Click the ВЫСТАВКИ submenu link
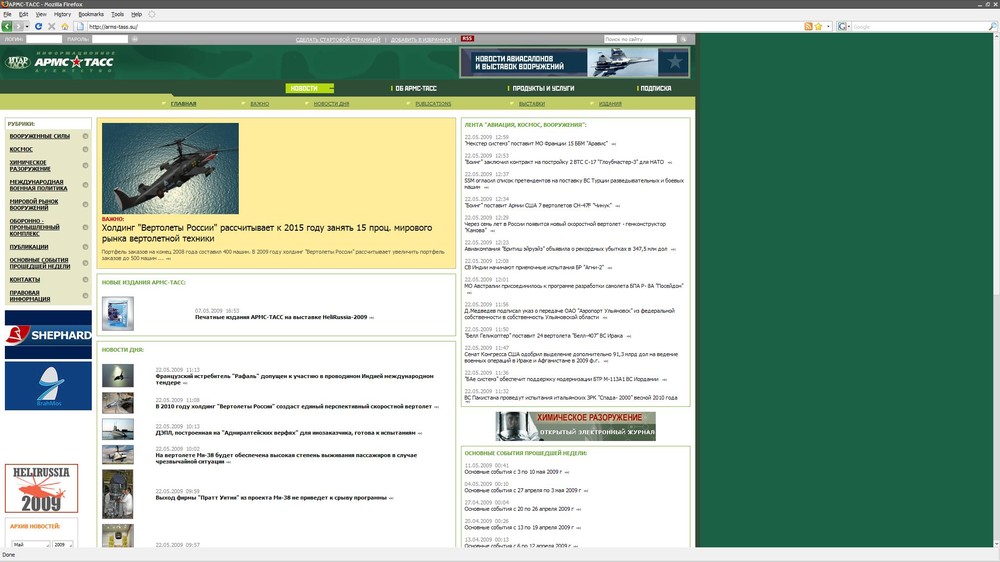The image size is (1000, 562). (532, 103)
